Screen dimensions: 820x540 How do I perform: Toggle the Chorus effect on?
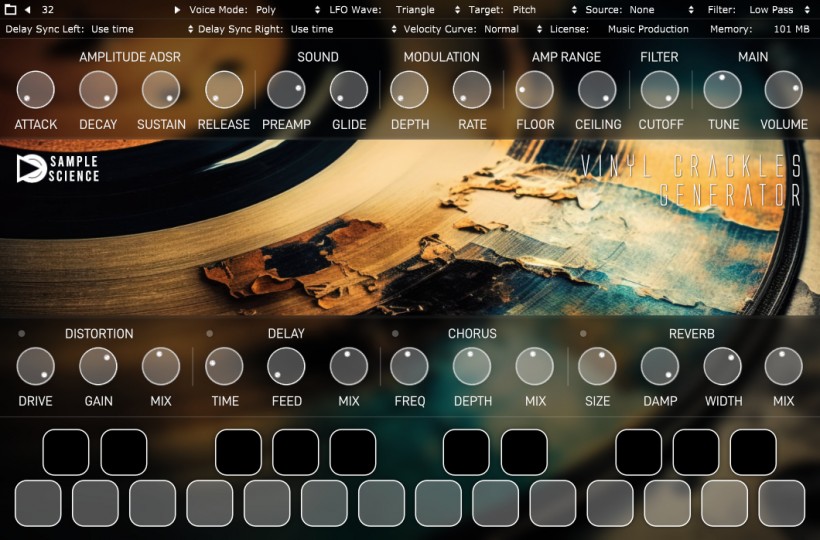[396, 333]
